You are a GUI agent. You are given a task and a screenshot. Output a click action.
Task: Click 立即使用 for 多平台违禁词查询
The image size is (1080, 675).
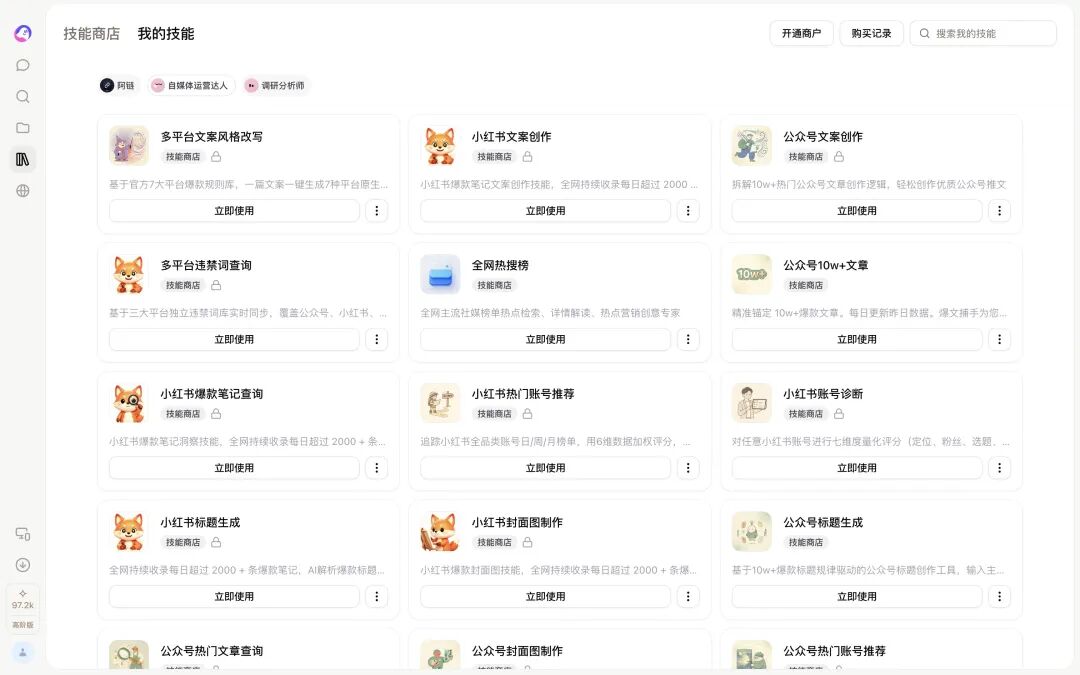pyautogui.click(x=234, y=339)
